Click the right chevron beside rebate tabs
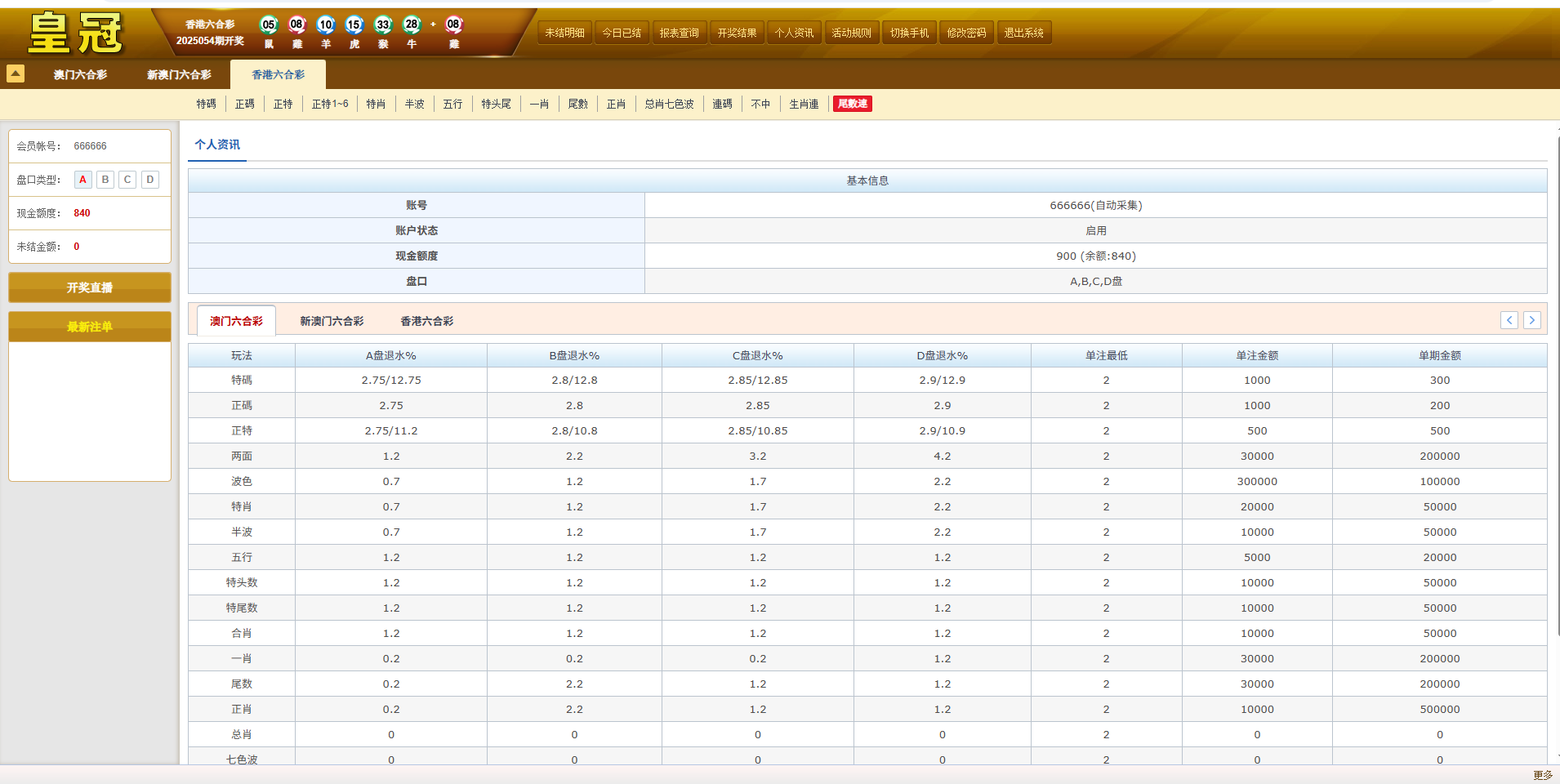This screenshot has width=1560, height=784. [1532, 320]
